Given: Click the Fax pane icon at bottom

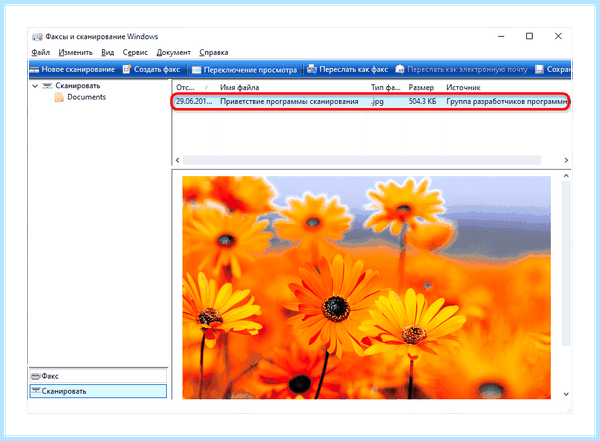Looking at the screenshot, I should point(36,376).
